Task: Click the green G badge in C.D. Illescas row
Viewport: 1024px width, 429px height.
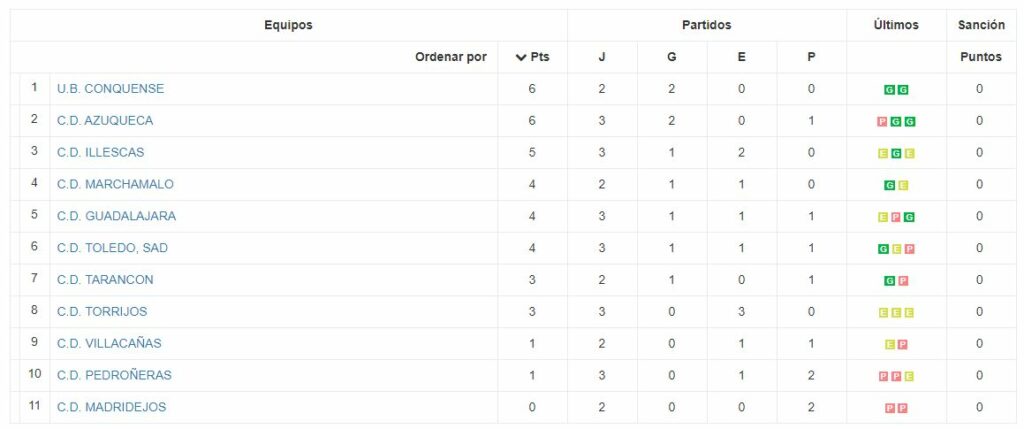Action: pyautogui.click(x=896, y=153)
